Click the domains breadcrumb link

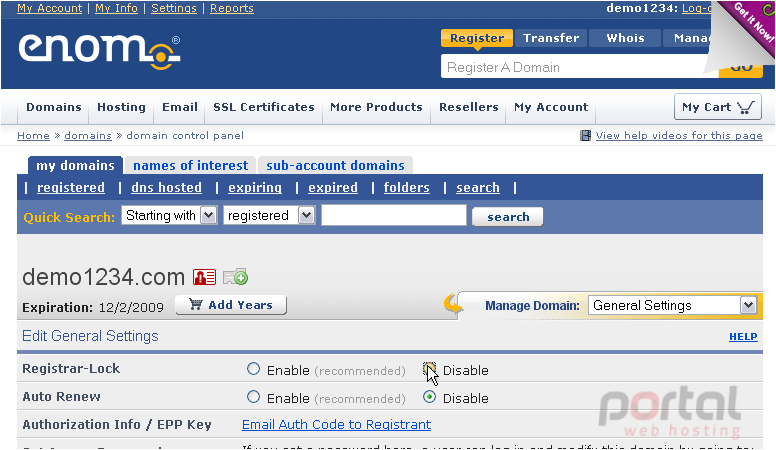click(88, 136)
